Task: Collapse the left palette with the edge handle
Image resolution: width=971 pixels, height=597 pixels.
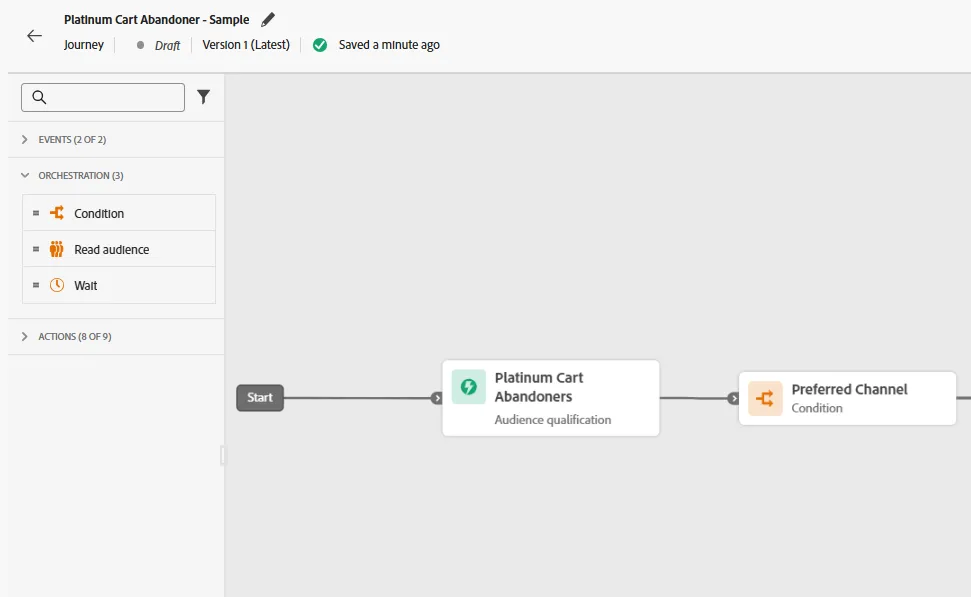Action: (223, 455)
